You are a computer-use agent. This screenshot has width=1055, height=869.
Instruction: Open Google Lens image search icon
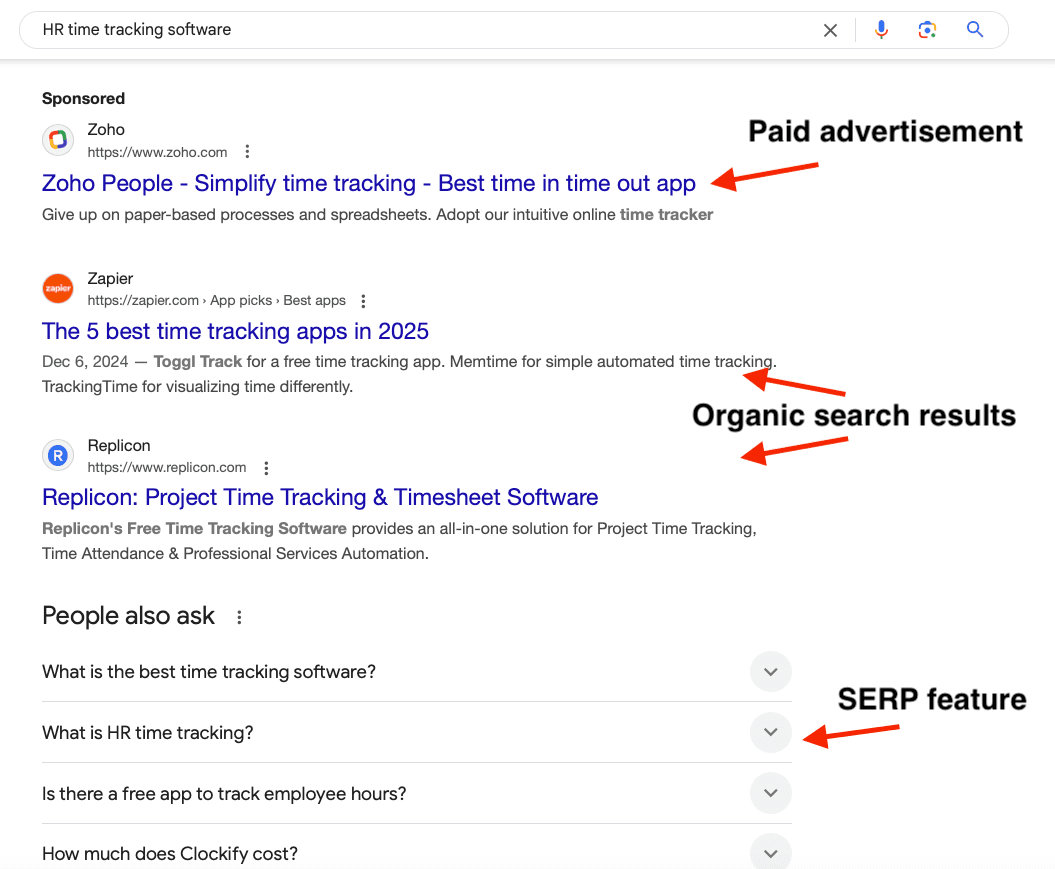pyautogui.click(x=927, y=30)
